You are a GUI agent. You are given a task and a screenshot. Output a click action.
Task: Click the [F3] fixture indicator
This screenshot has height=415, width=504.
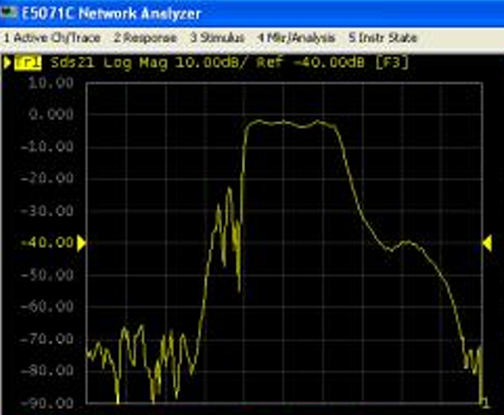[392, 63]
